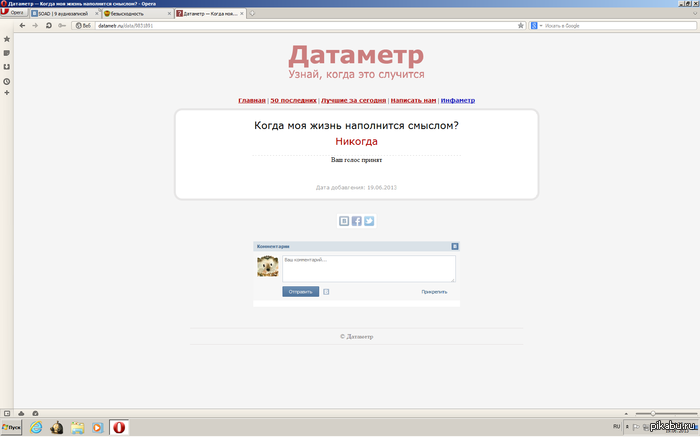Image resolution: width=700 pixels, height=437 pixels.
Task: Open the 50 последних link
Action: (x=293, y=100)
